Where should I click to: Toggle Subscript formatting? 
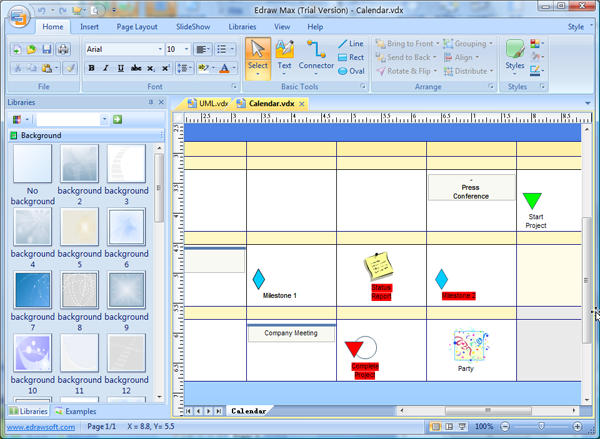151,68
